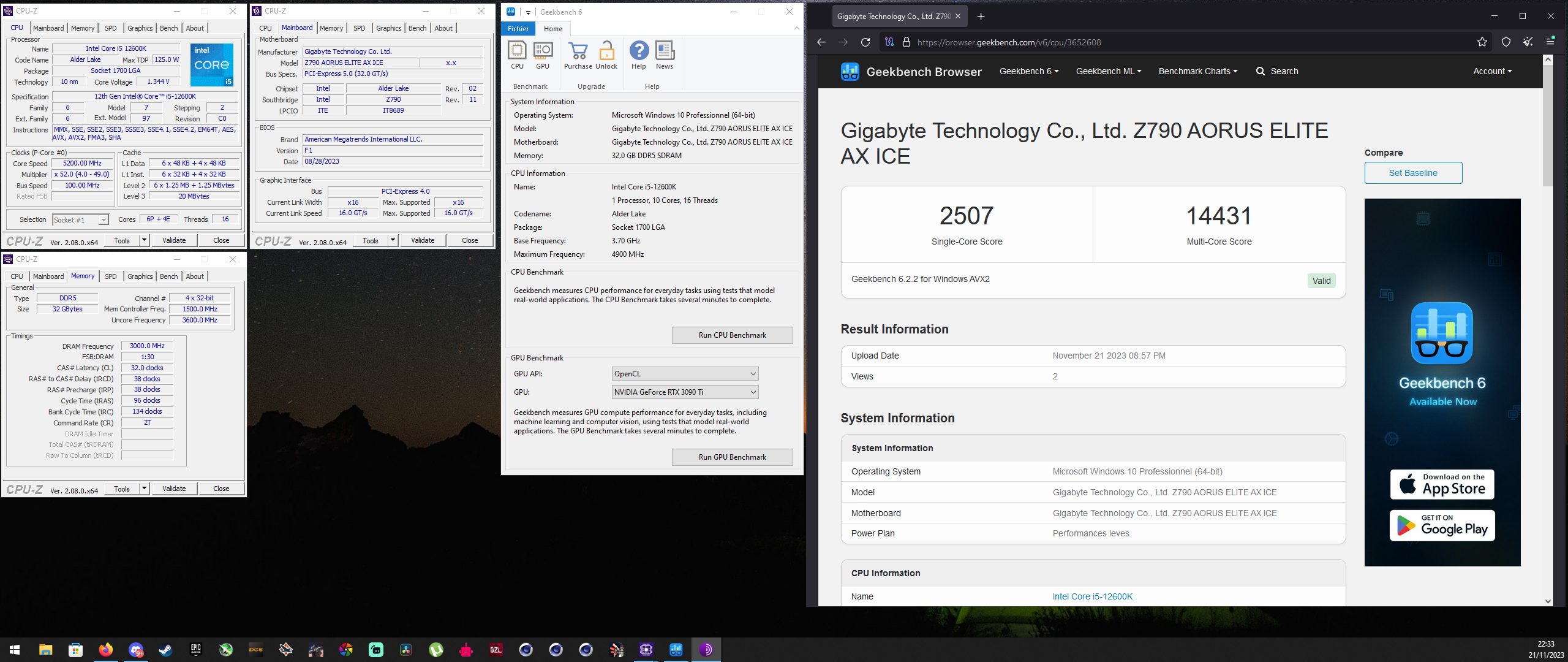Click the browser vertical scrollbar thumb

(1548, 125)
